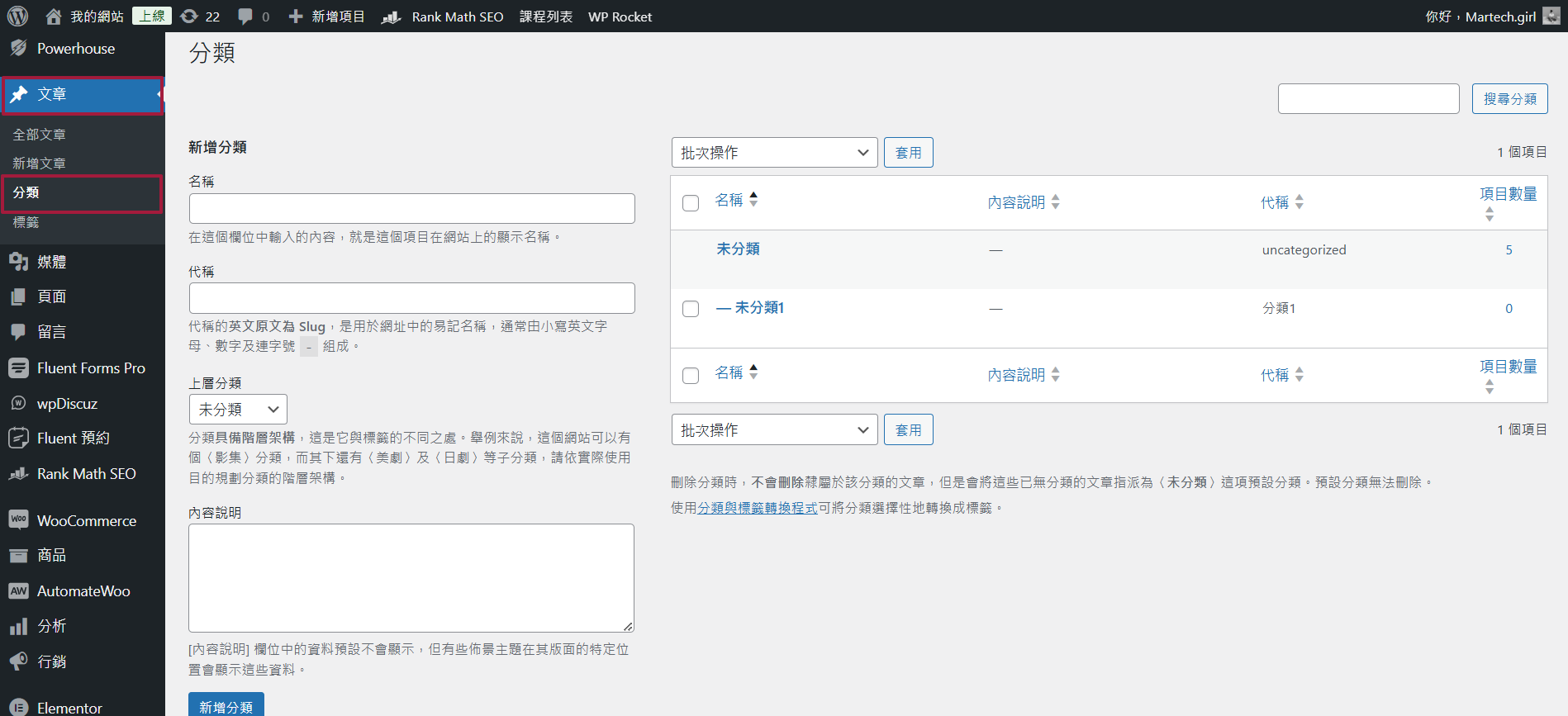Image resolution: width=1568 pixels, height=716 pixels.
Task: Expand the 上層分類 parent category dropdown
Action: point(238,410)
